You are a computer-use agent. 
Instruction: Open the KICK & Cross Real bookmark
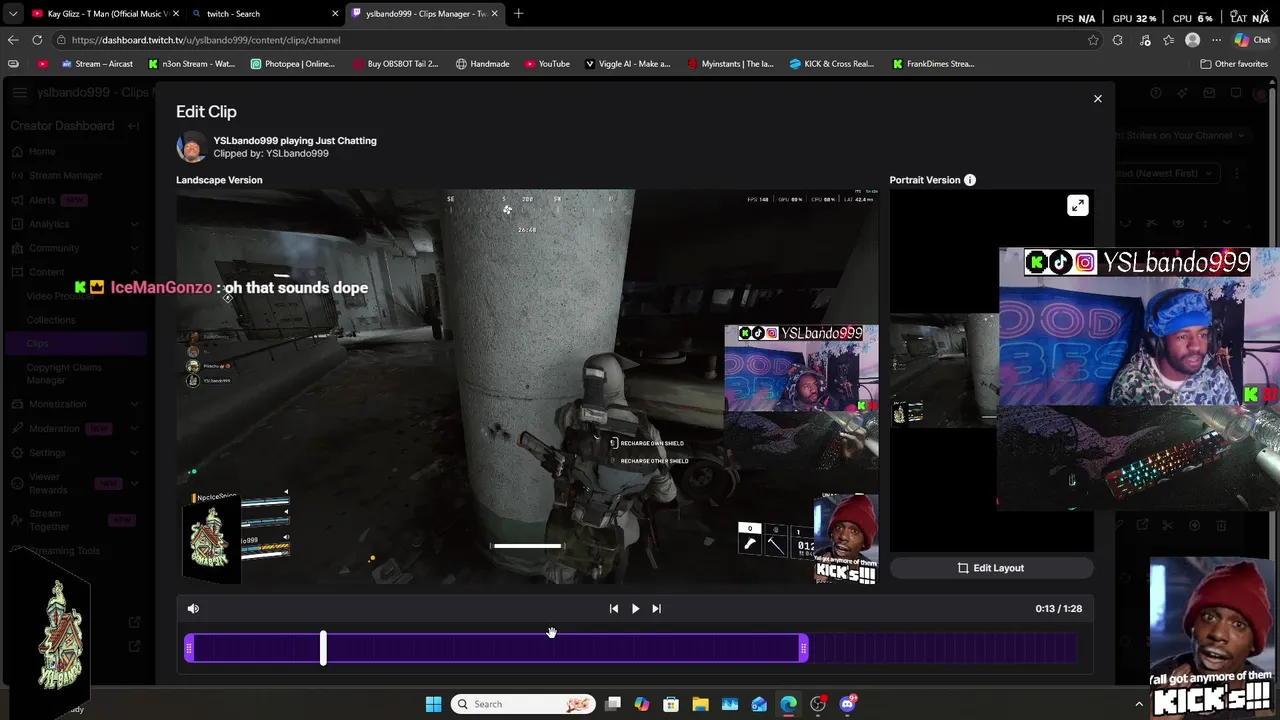[x=832, y=64]
